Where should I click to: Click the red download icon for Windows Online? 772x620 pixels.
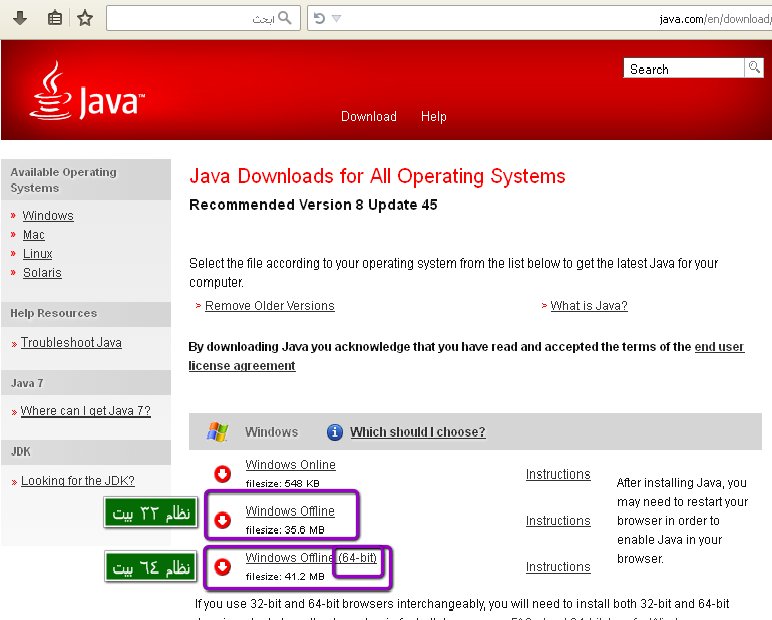tap(223, 474)
